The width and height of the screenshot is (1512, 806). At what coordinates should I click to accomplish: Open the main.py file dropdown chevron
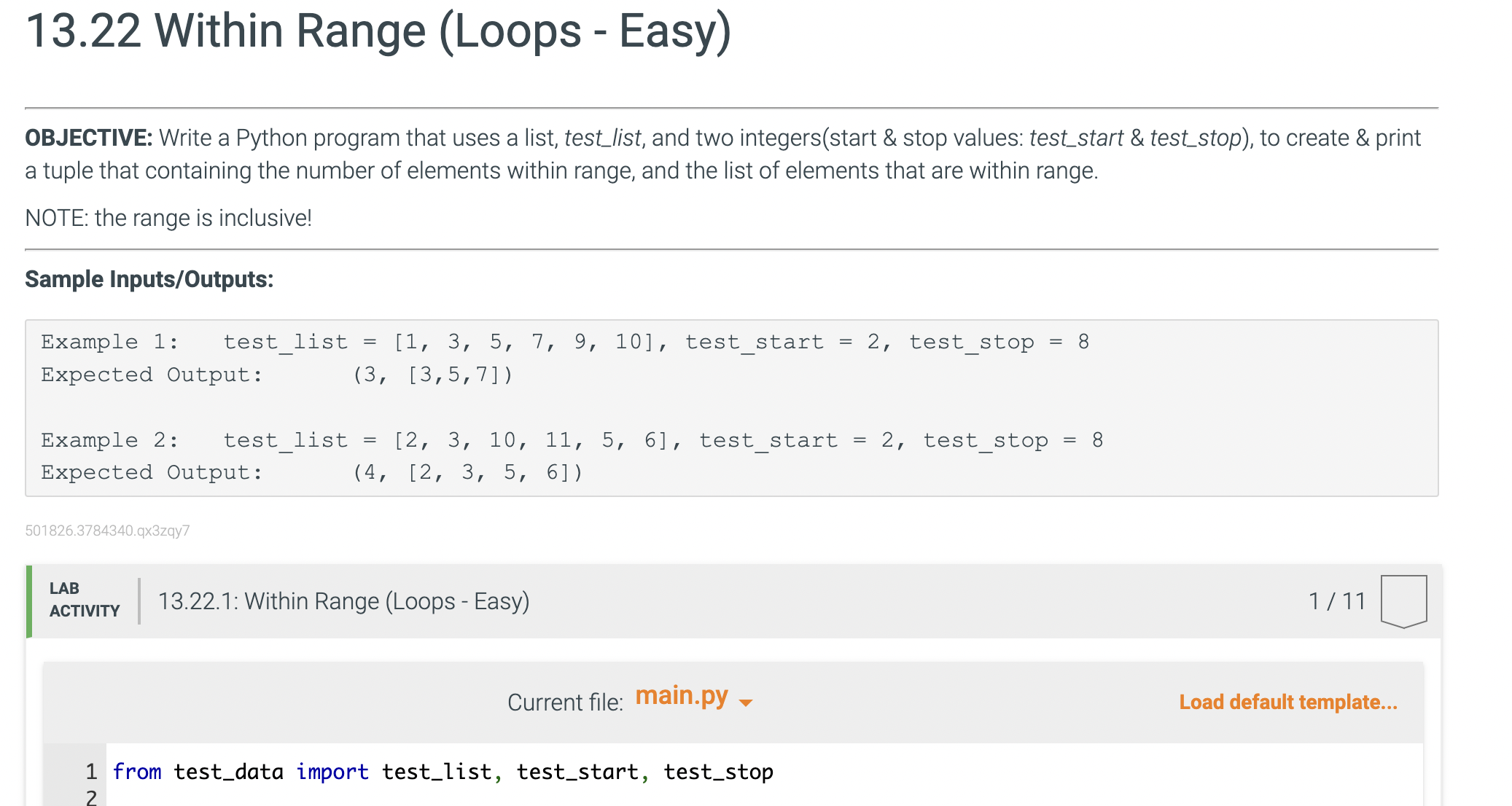click(745, 704)
